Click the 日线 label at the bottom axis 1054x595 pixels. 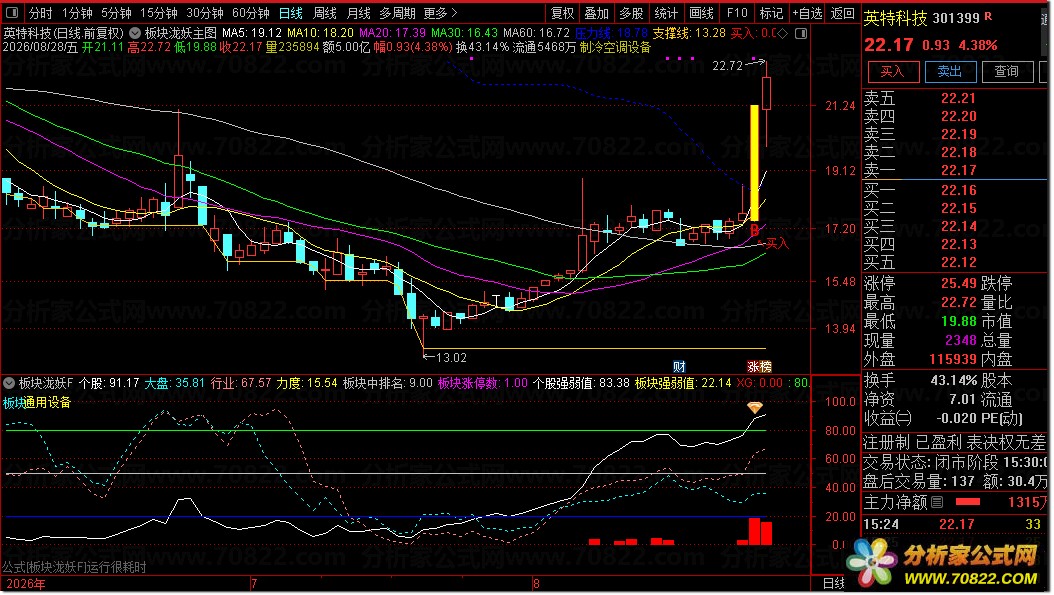pyautogui.click(x=834, y=584)
